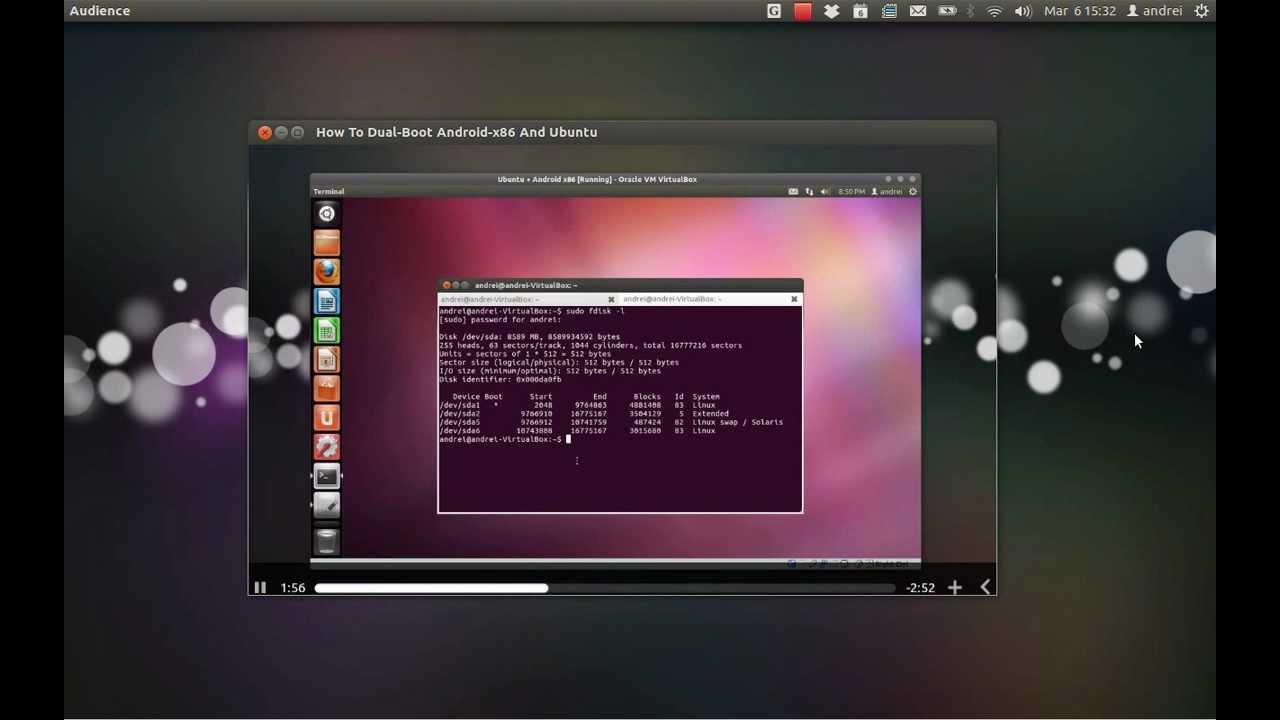Click the Disk identifier line in the terminal
The width and height of the screenshot is (1280, 720).
pyautogui.click(x=500, y=379)
